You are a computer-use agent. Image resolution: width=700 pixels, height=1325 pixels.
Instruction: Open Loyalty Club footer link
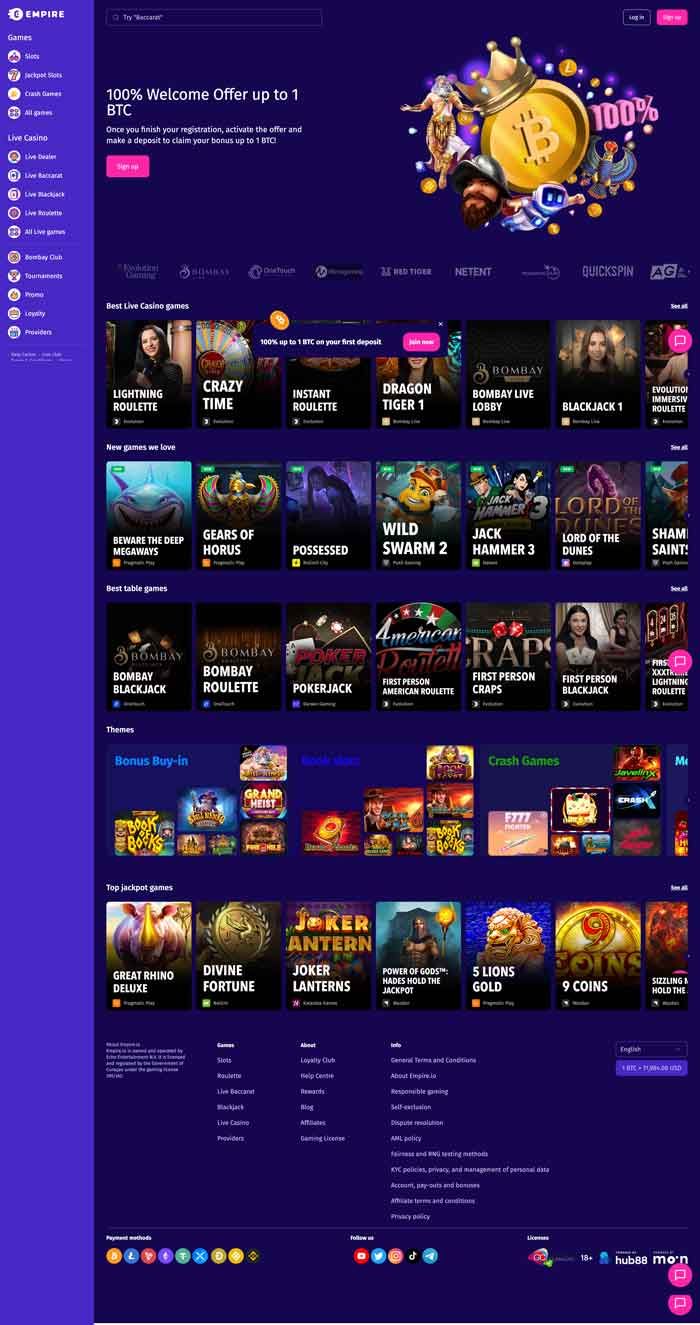[318, 1060]
